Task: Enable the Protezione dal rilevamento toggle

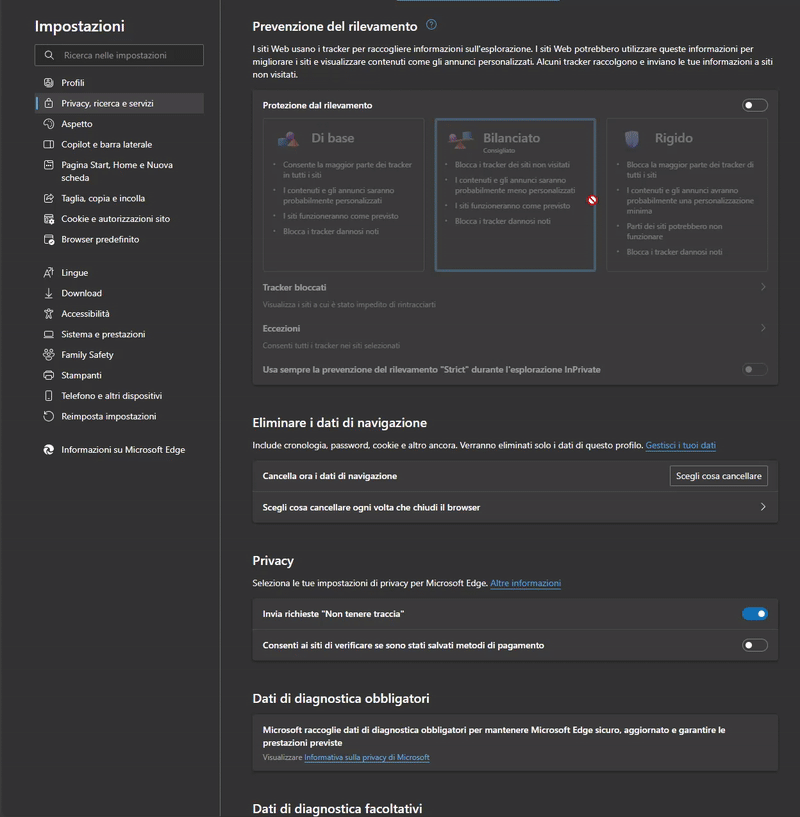Action: click(754, 105)
